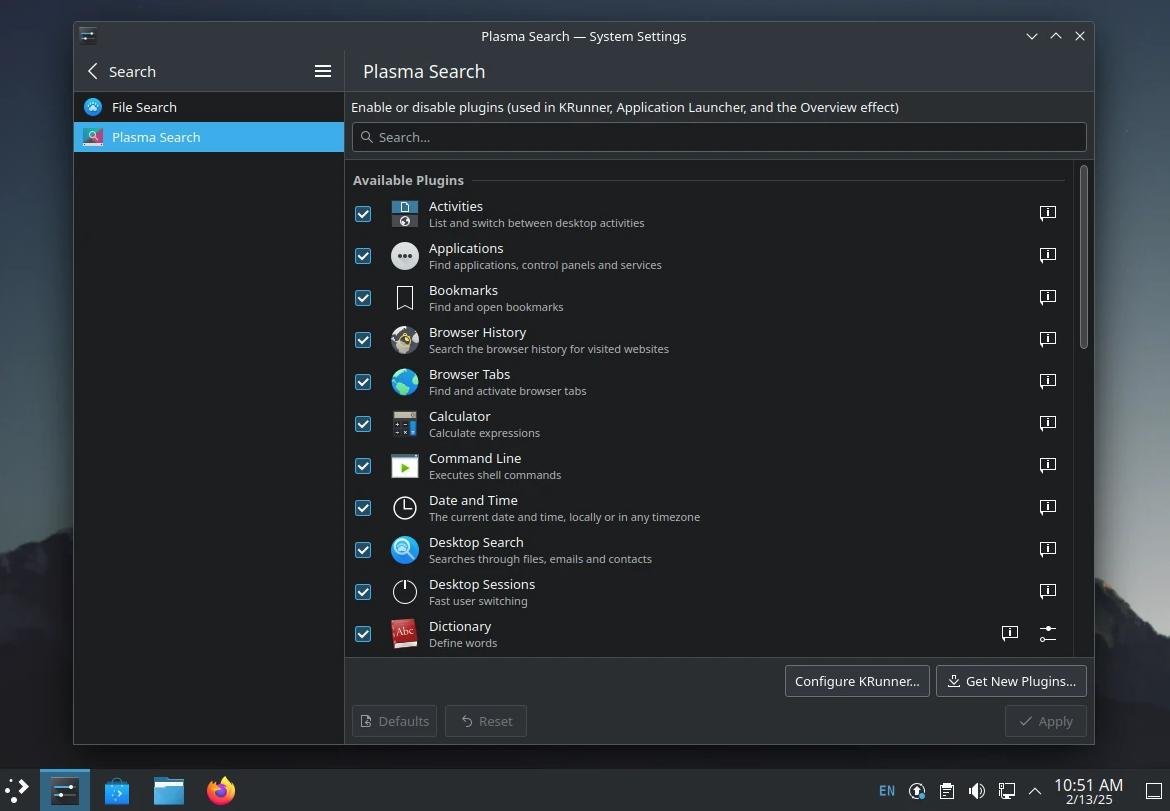
Task: Click the volume icon in the system tray
Action: [x=976, y=790]
